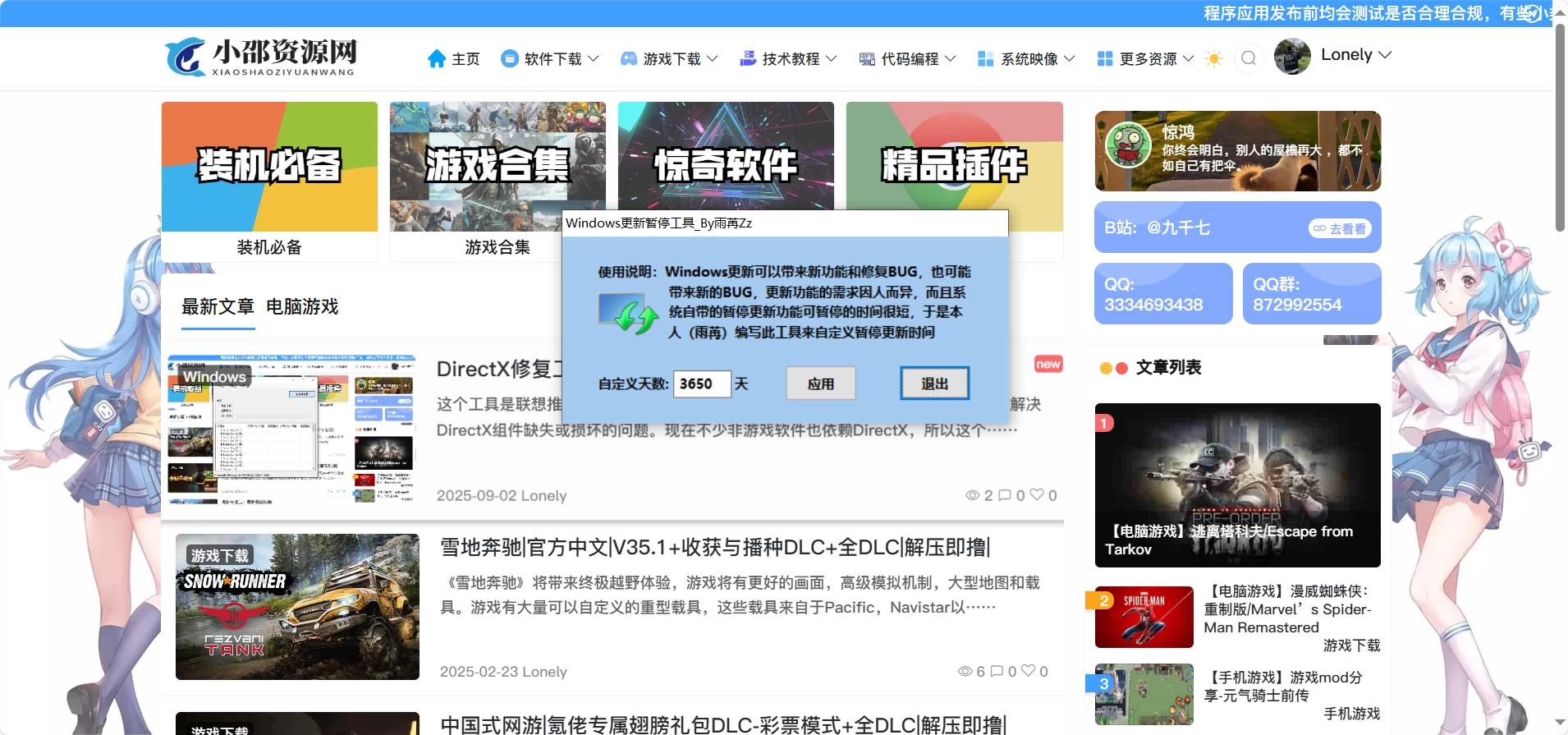Open the 逃离塔科夫 Escape from Tarkov thumbnail
This screenshot has width=1568, height=735.
1238,485
